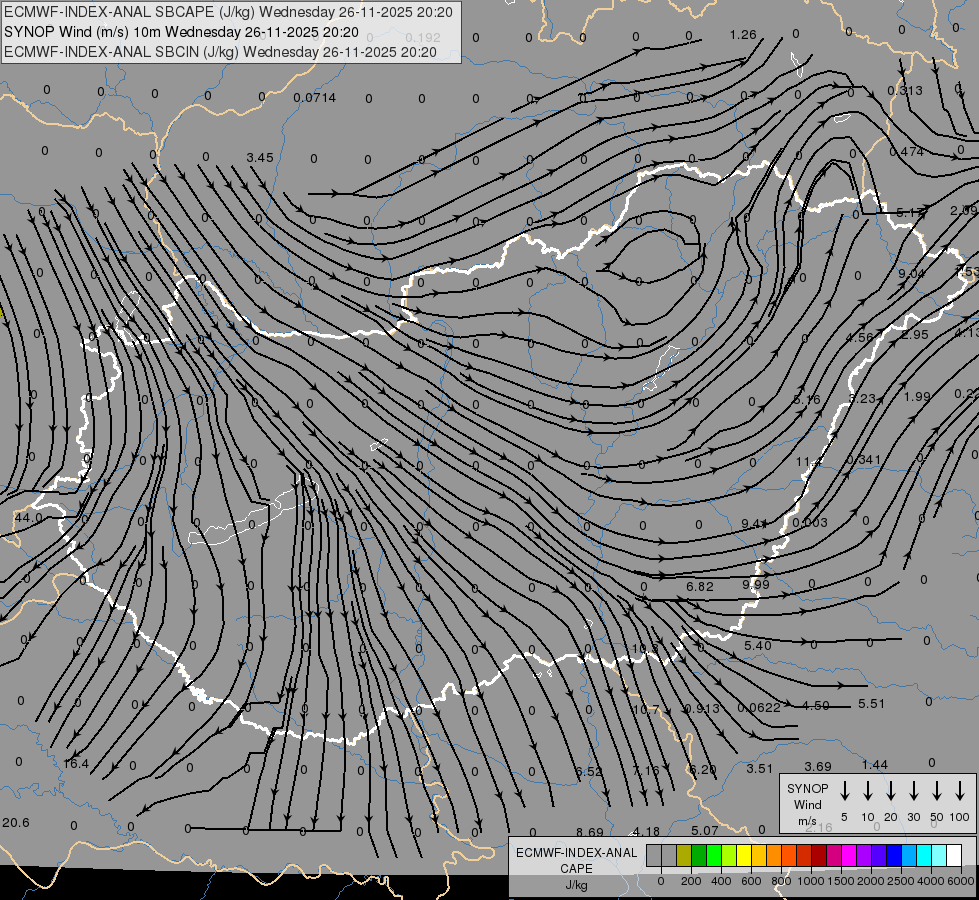Viewport: 979px width, 900px height.
Task: Click the 'J/kg' unit label in legend
Action: coord(576,885)
